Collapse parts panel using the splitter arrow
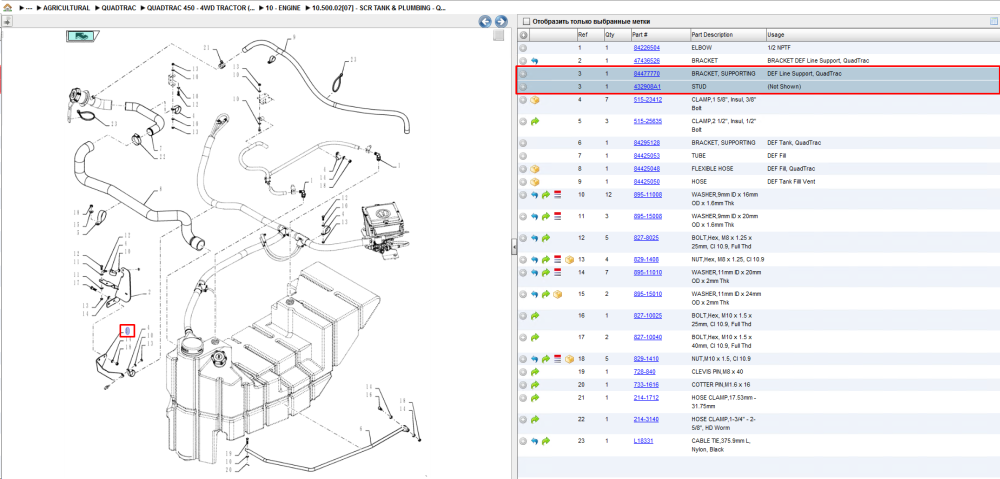 [513, 246]
